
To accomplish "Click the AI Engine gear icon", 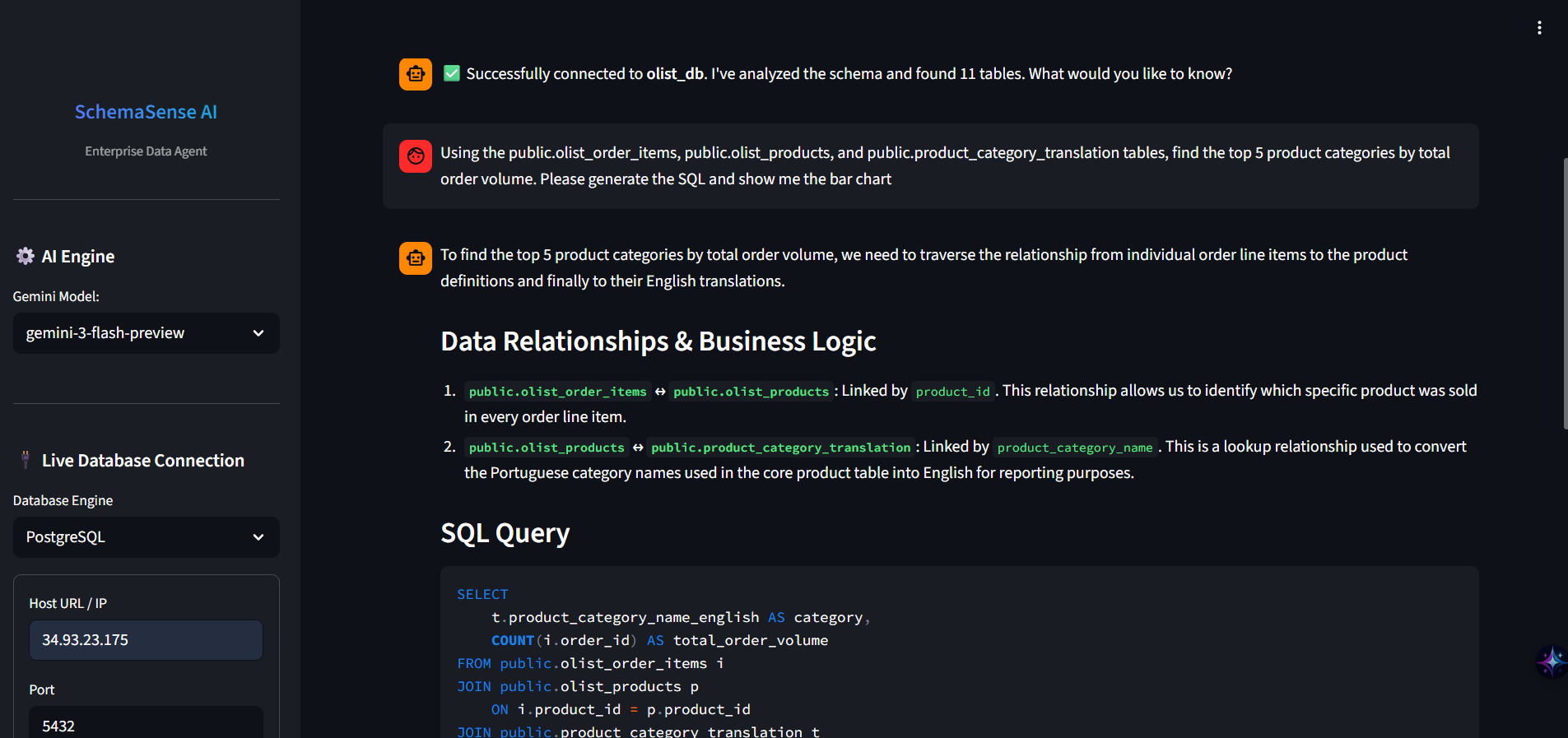I will click(x=26, y=256).
